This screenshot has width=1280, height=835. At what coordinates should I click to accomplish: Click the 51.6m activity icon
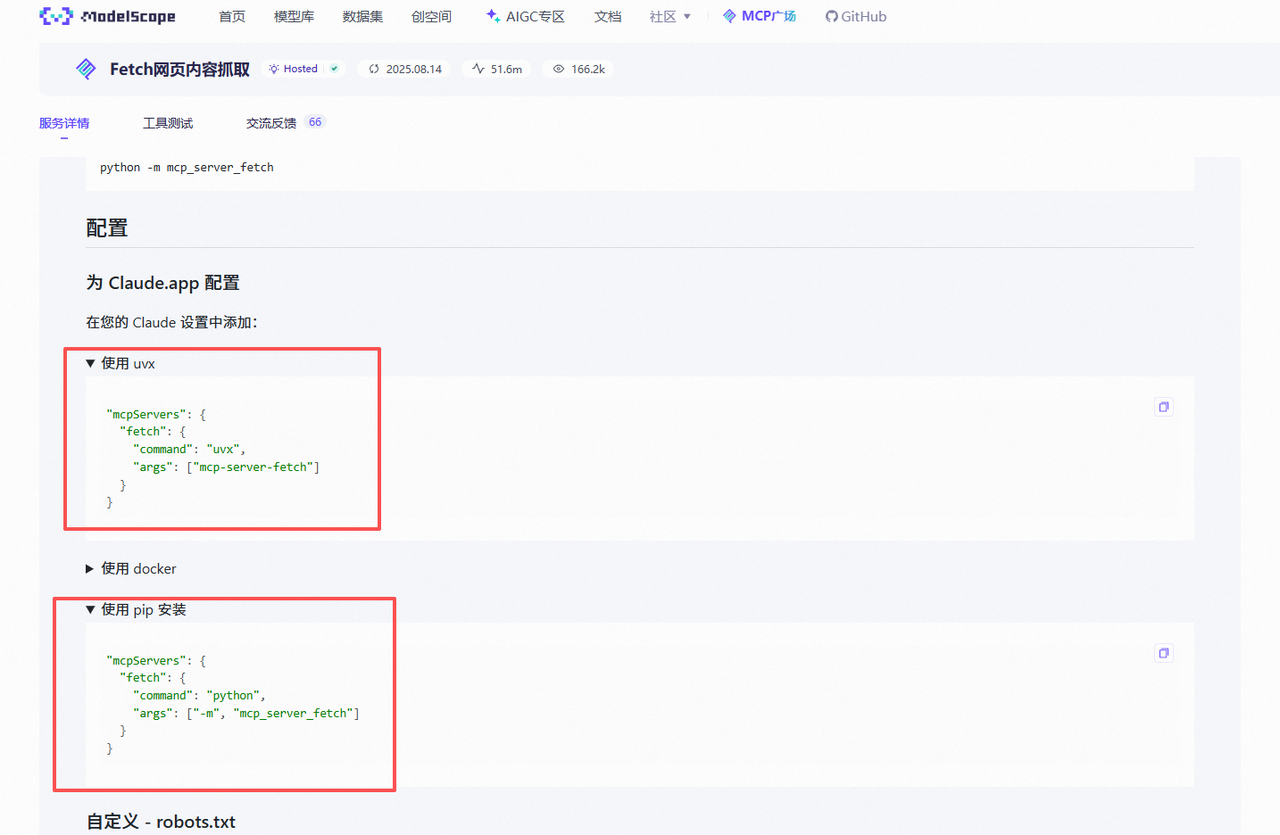pyautogui.click(x=479, y=69)
